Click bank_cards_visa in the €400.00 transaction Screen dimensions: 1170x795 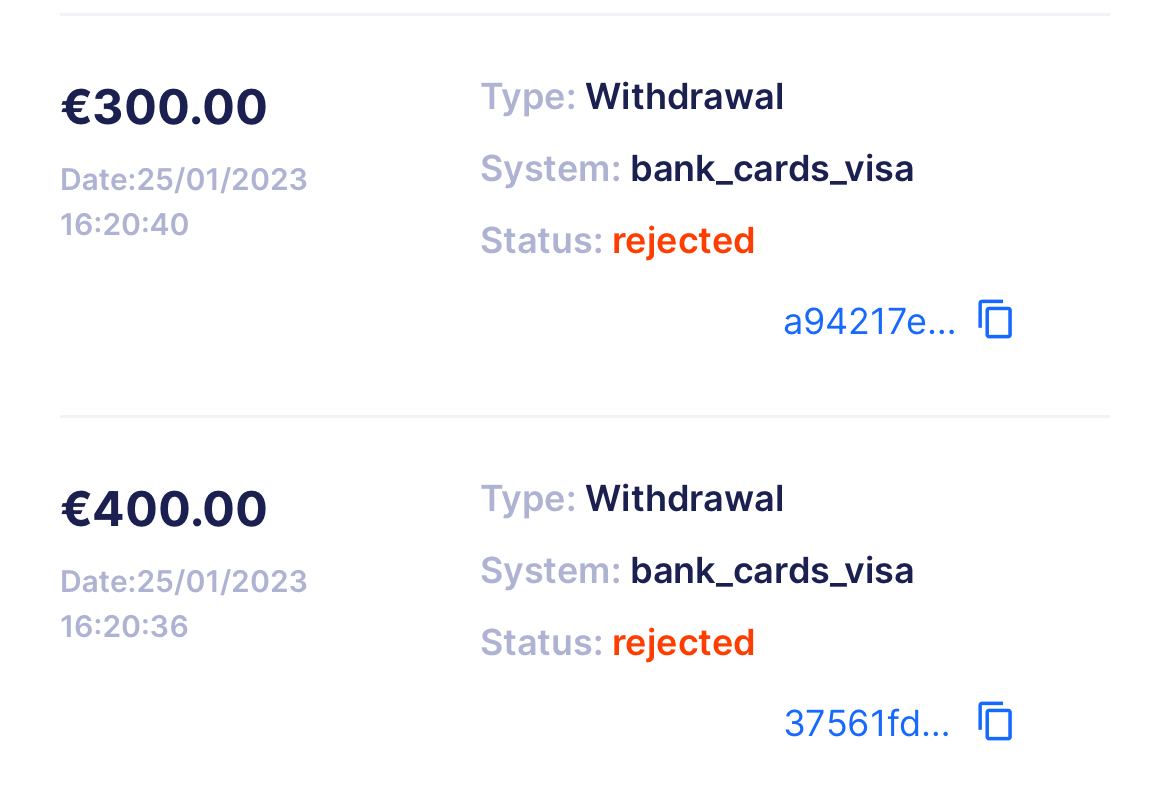click(x=771, y=571)
